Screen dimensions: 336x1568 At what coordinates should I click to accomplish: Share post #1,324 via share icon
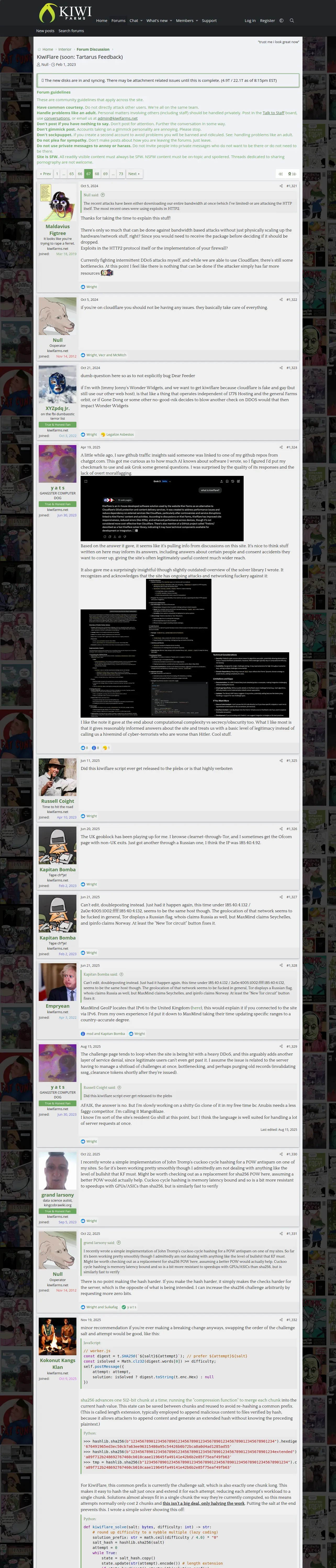(x=281, y=447)
